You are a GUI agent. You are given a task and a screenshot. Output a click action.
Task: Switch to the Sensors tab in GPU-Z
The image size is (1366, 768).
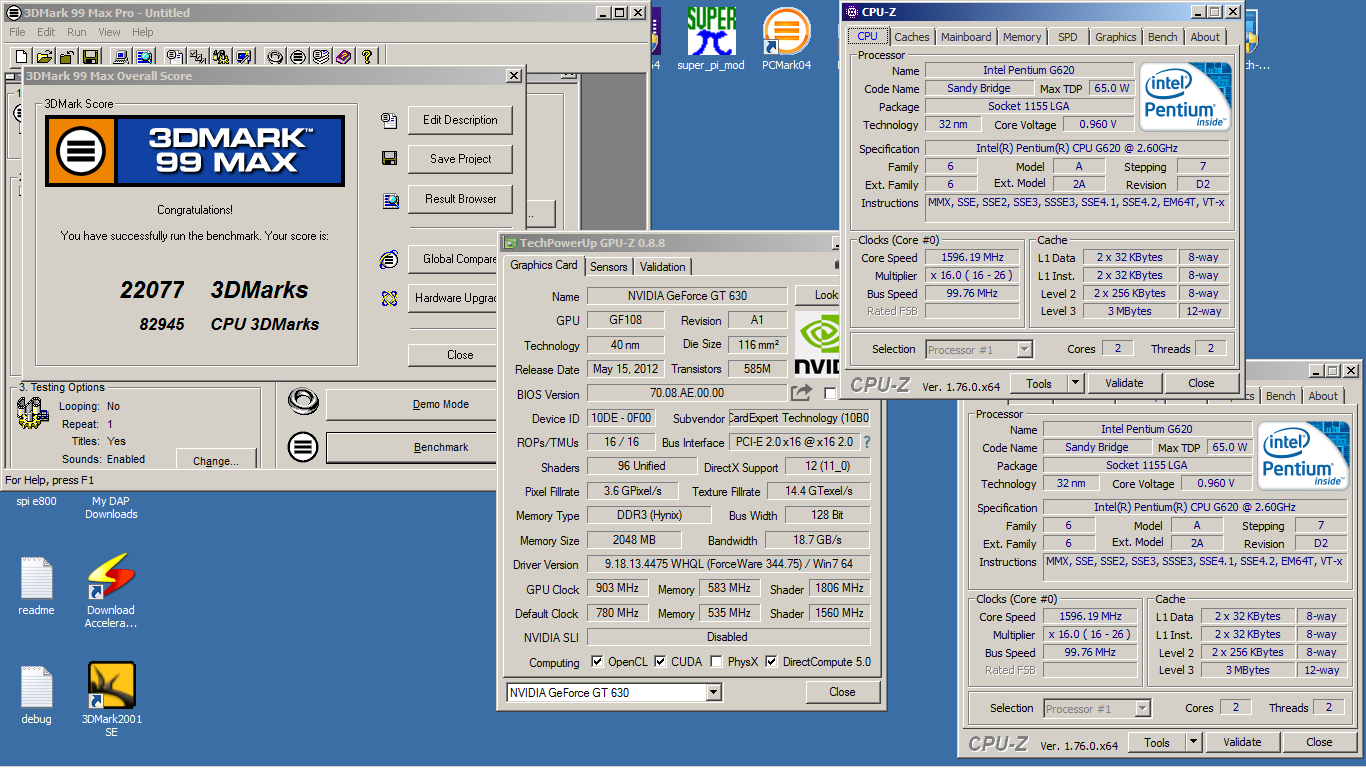point(608,267)
